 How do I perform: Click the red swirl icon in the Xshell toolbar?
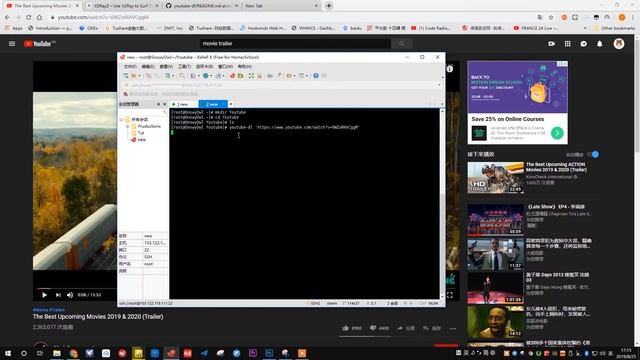232,76
